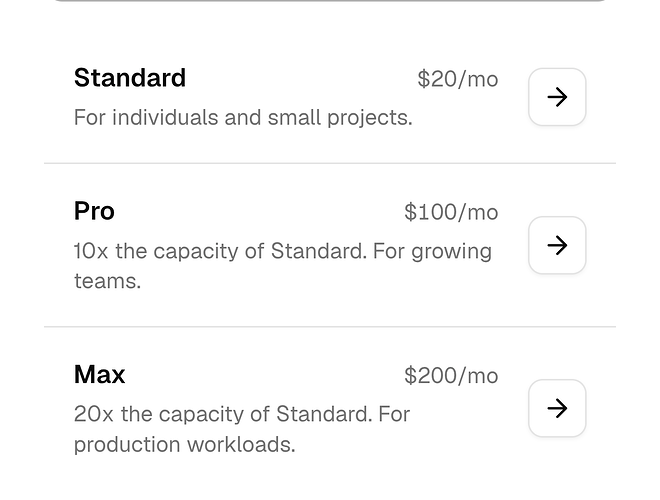This screenshot has width=660, height=500.
Task: Click divider line between Pro and Max
Action: tap(330, 326)
